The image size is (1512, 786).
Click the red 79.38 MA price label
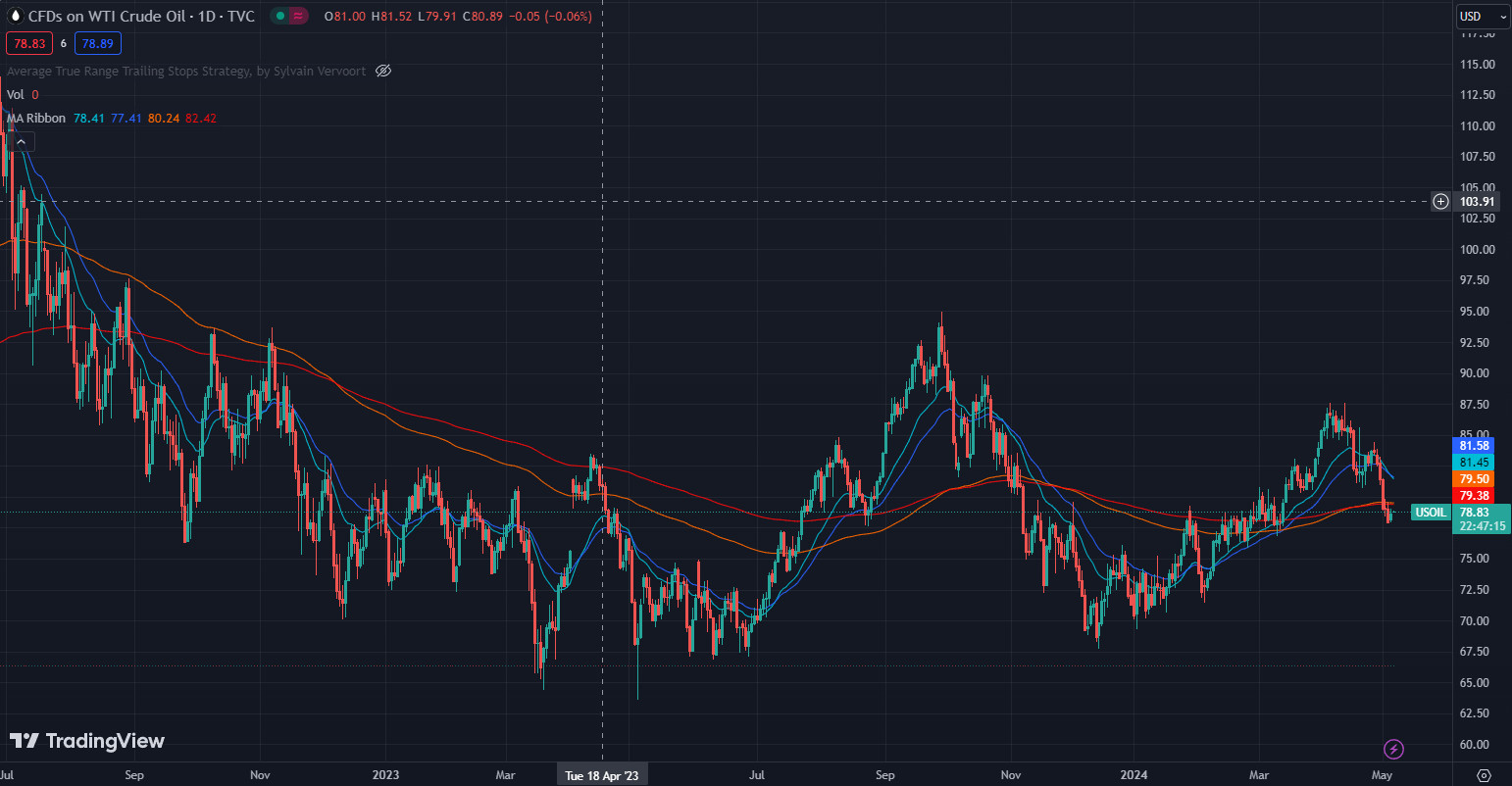click(x=1475, y=496)
